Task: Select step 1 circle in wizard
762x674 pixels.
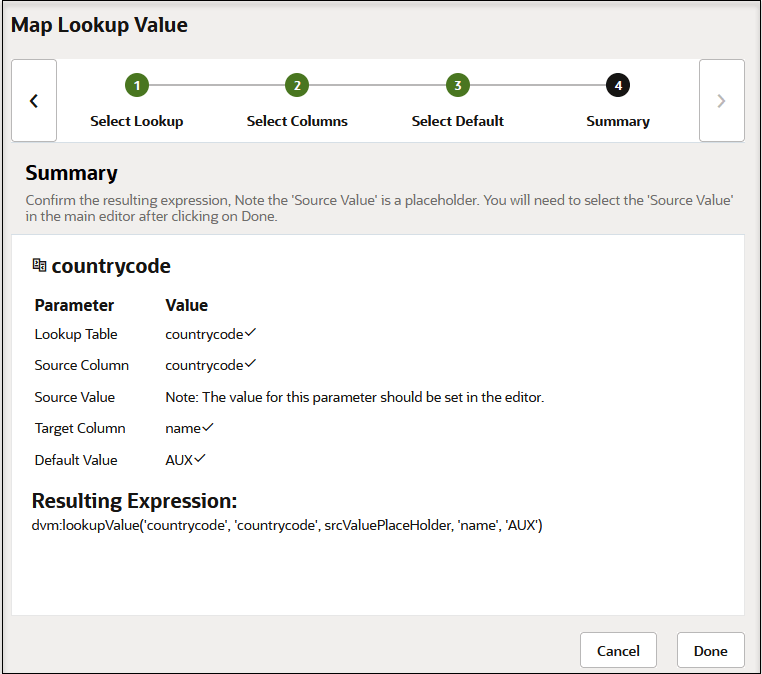Action: pyautogui.click(x=137, y=86)
